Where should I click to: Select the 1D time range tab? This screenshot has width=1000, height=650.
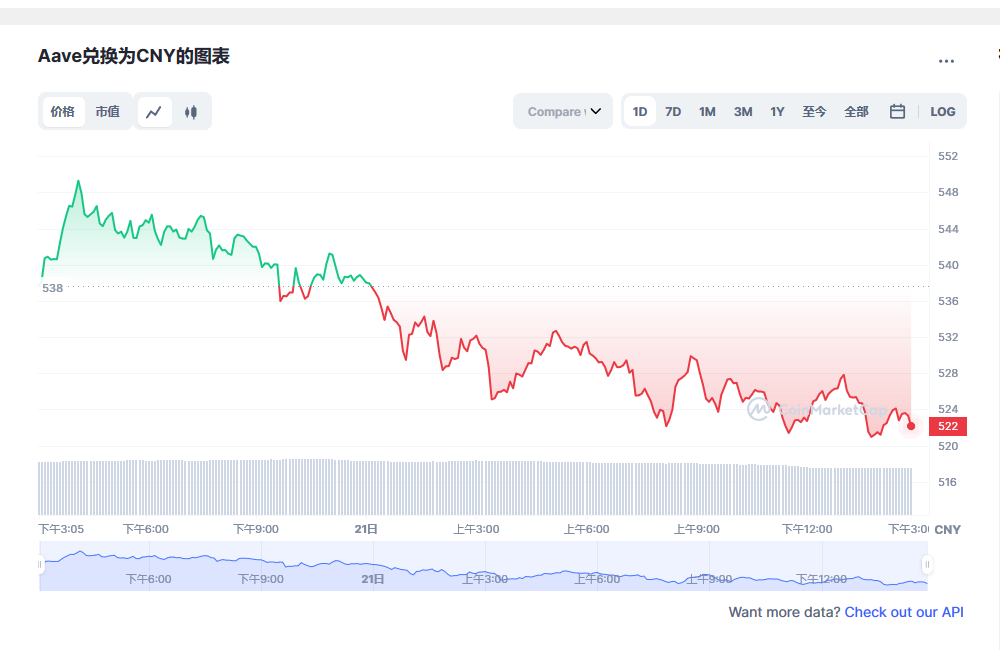click(x=640, y=112)
